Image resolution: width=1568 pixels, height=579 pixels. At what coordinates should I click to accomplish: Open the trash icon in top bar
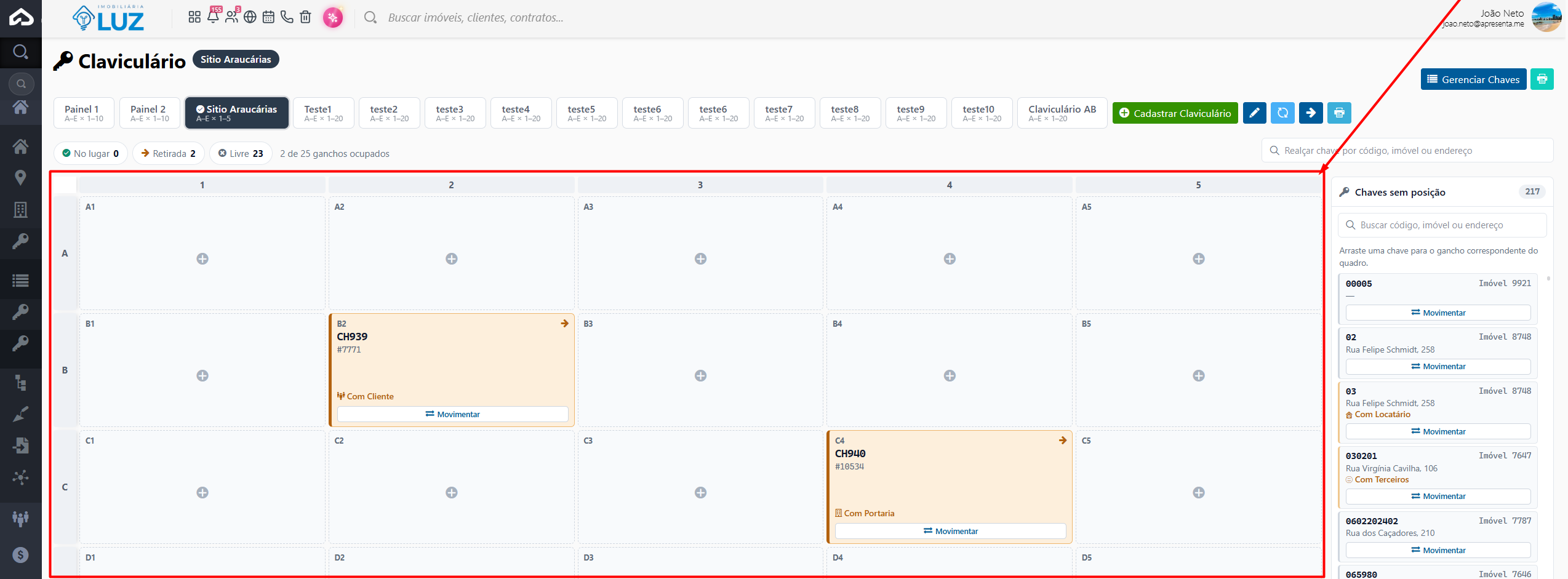305,17
